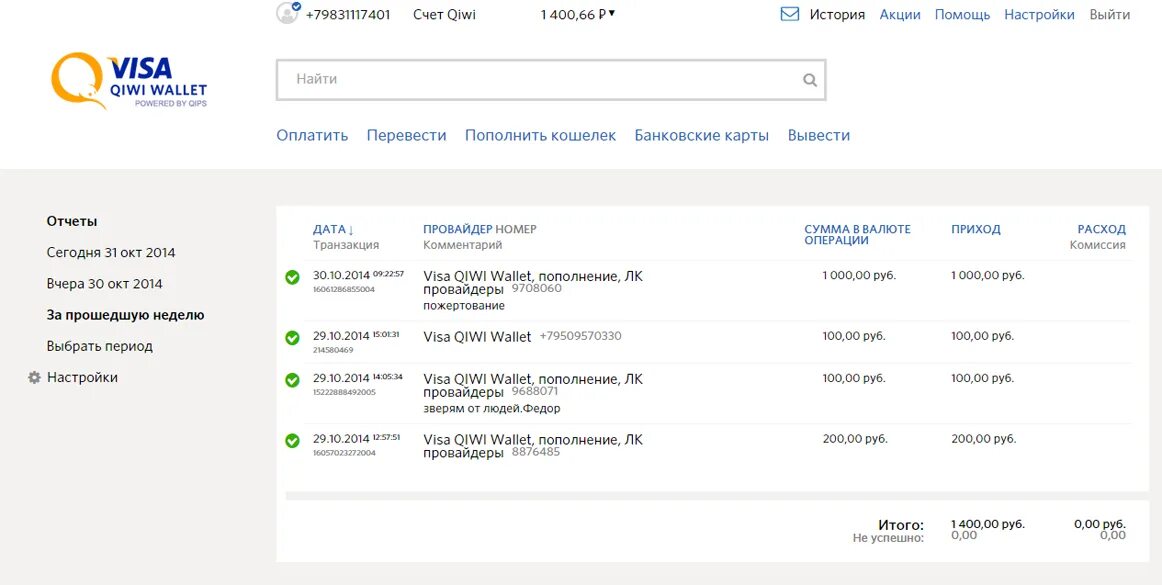Open sidebar Настройки link

coord(82,377)
